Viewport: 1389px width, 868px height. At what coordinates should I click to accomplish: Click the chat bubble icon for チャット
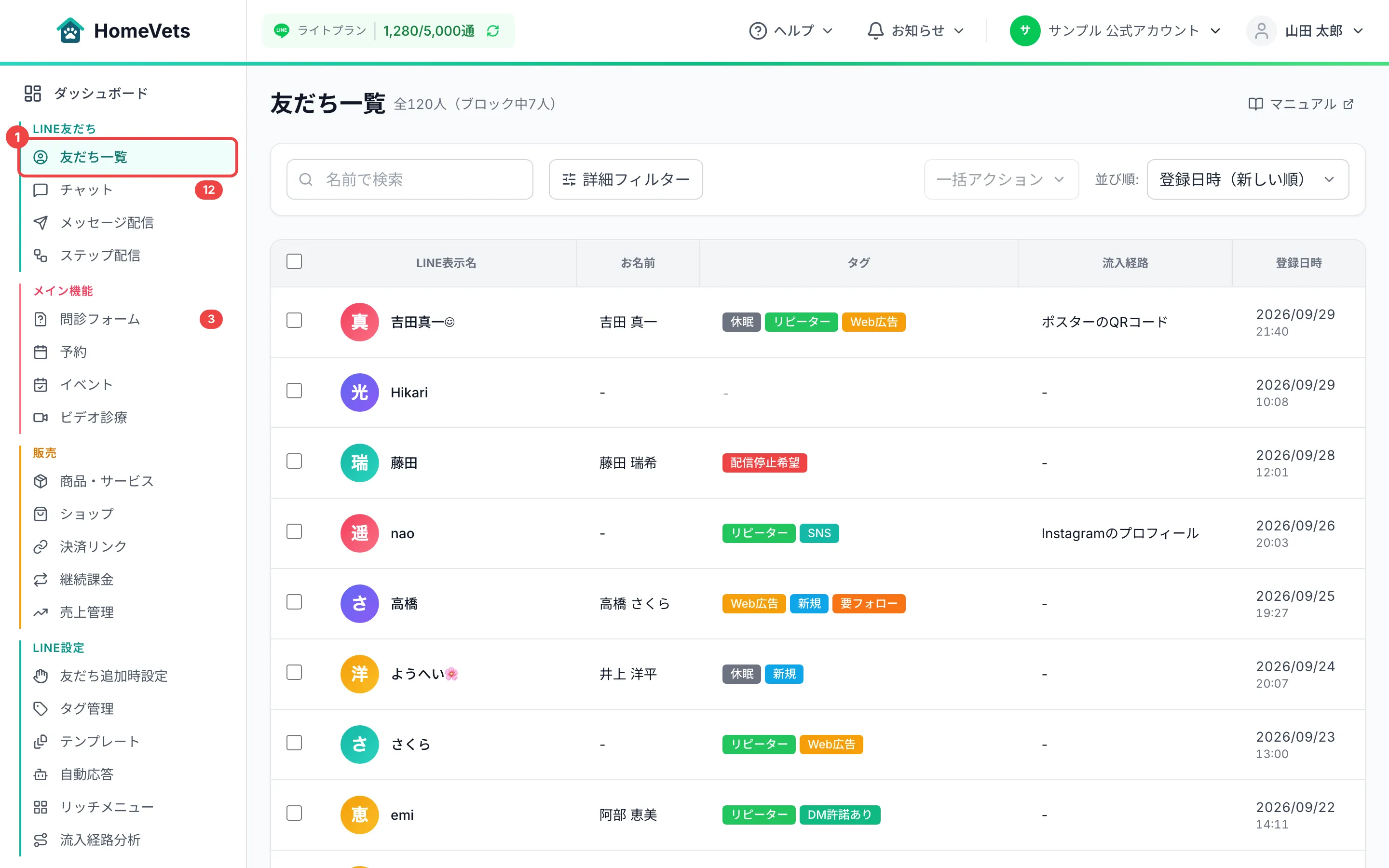(40, 190)
